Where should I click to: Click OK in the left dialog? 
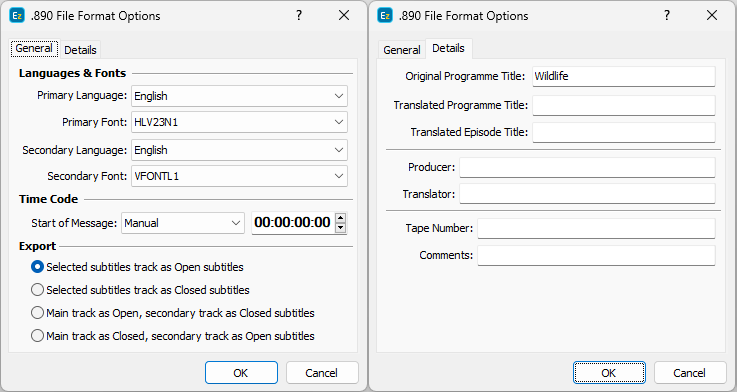click(241, 373)
